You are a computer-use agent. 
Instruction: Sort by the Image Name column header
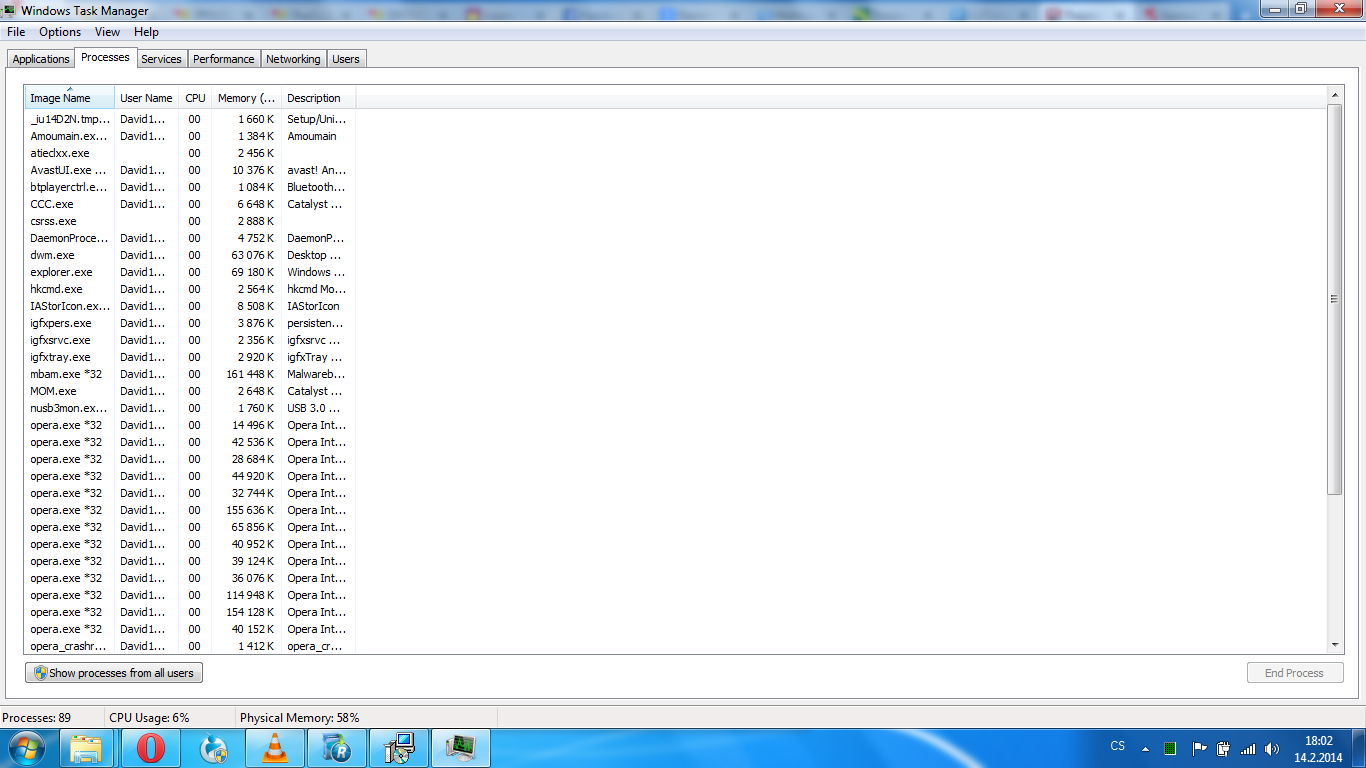pyautogui.click(x=69, y=98)
